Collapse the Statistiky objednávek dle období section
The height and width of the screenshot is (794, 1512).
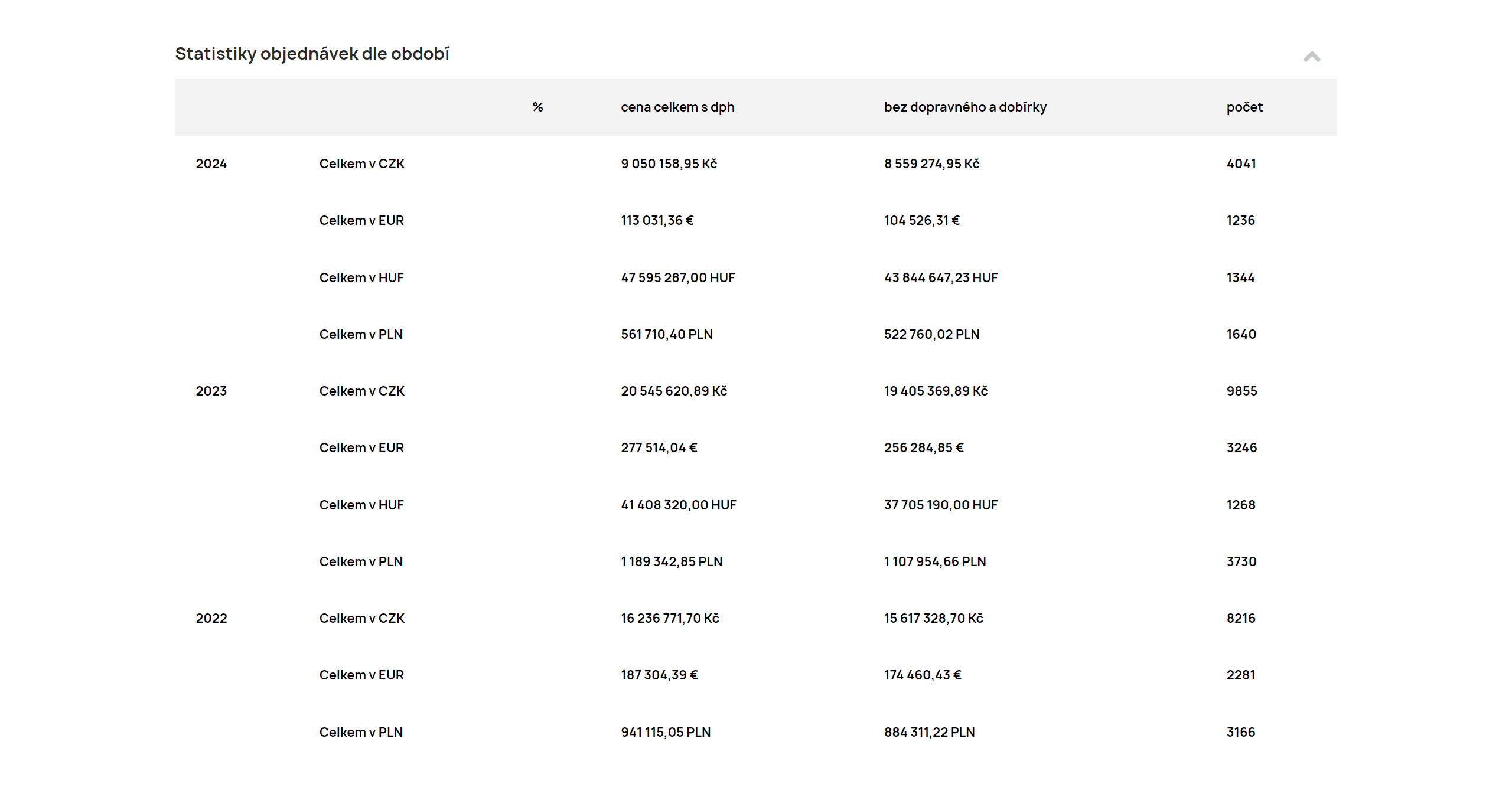pos(1312,57)
